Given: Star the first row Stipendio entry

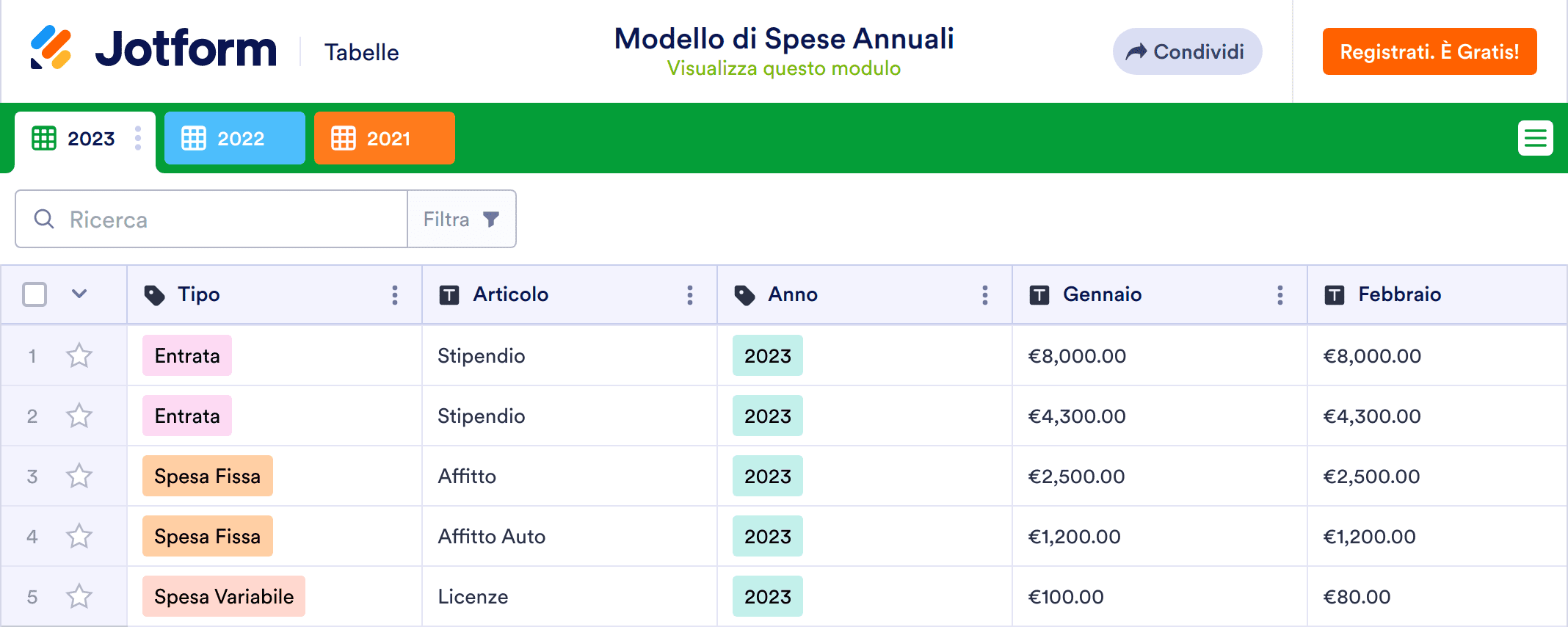Looking at the screenshot, I should point(79,356).
